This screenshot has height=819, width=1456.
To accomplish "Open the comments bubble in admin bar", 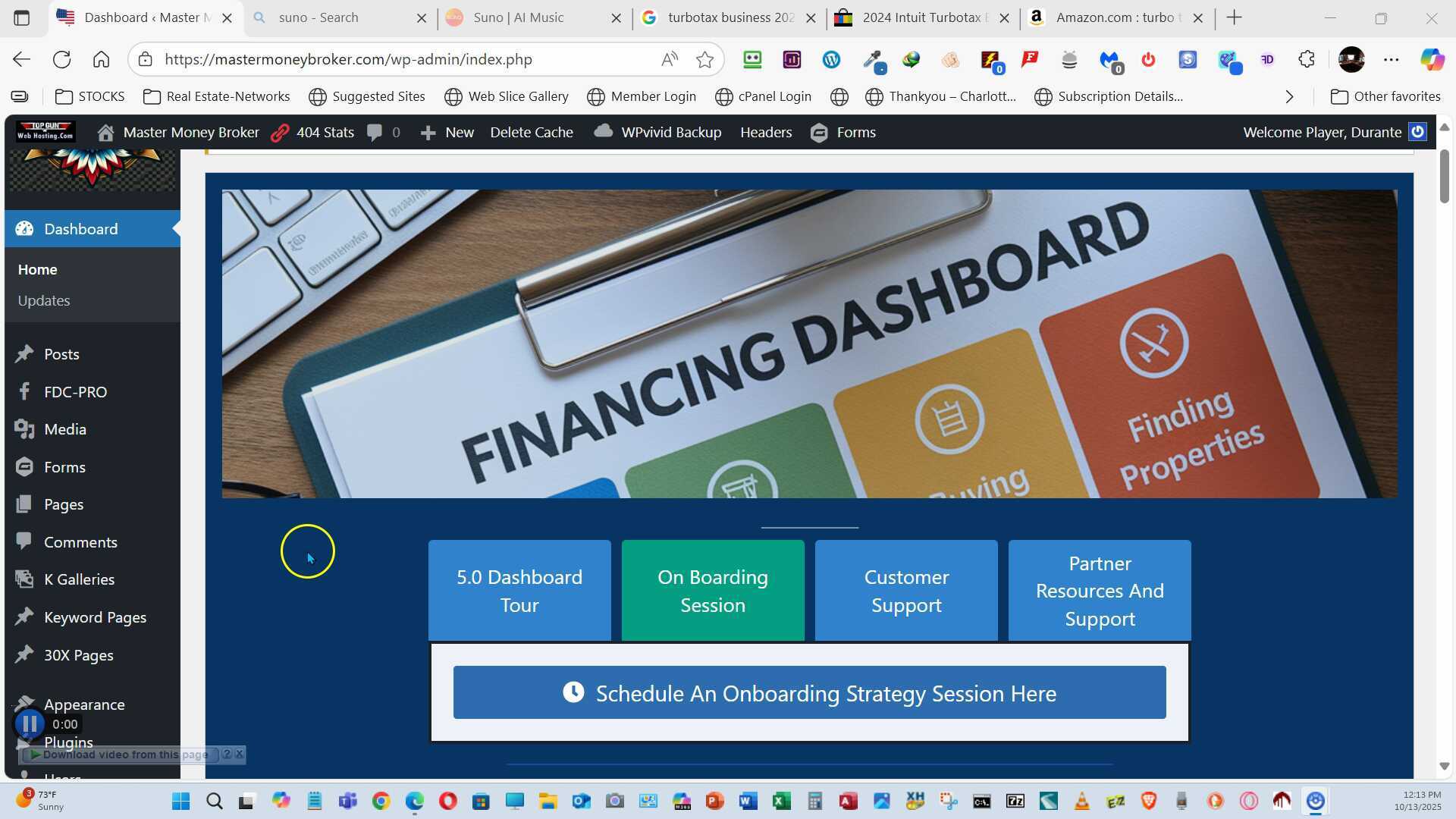I will click(x=375, y=133).
